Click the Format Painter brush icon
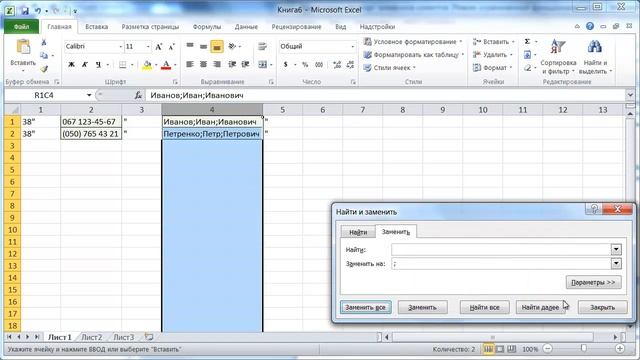The height and width of the screenshot is (360, 640). 44,69
